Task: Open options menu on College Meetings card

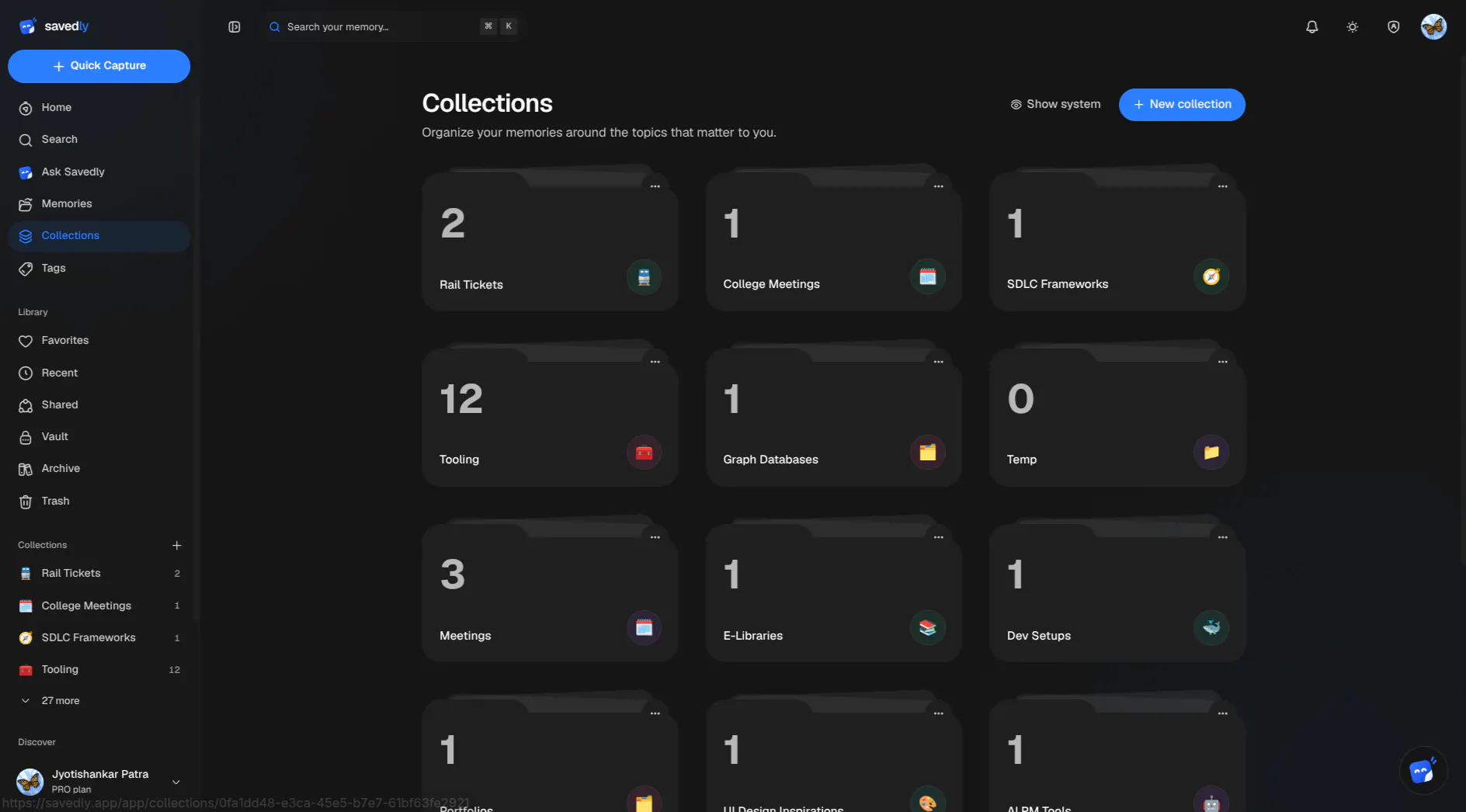Action: [x=938, y=186]
